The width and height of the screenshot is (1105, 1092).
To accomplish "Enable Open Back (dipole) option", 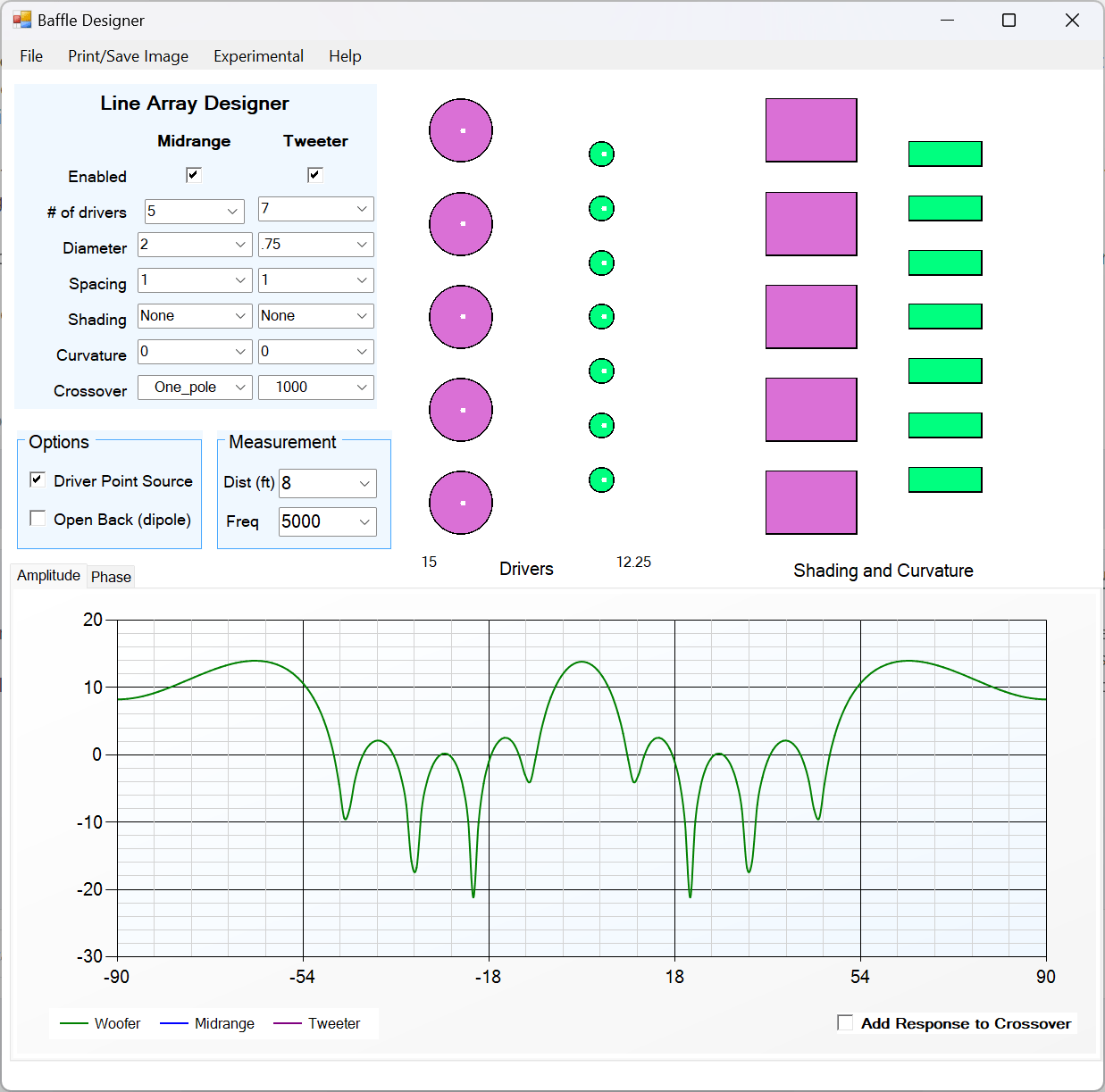I will (x=38, y=518).
